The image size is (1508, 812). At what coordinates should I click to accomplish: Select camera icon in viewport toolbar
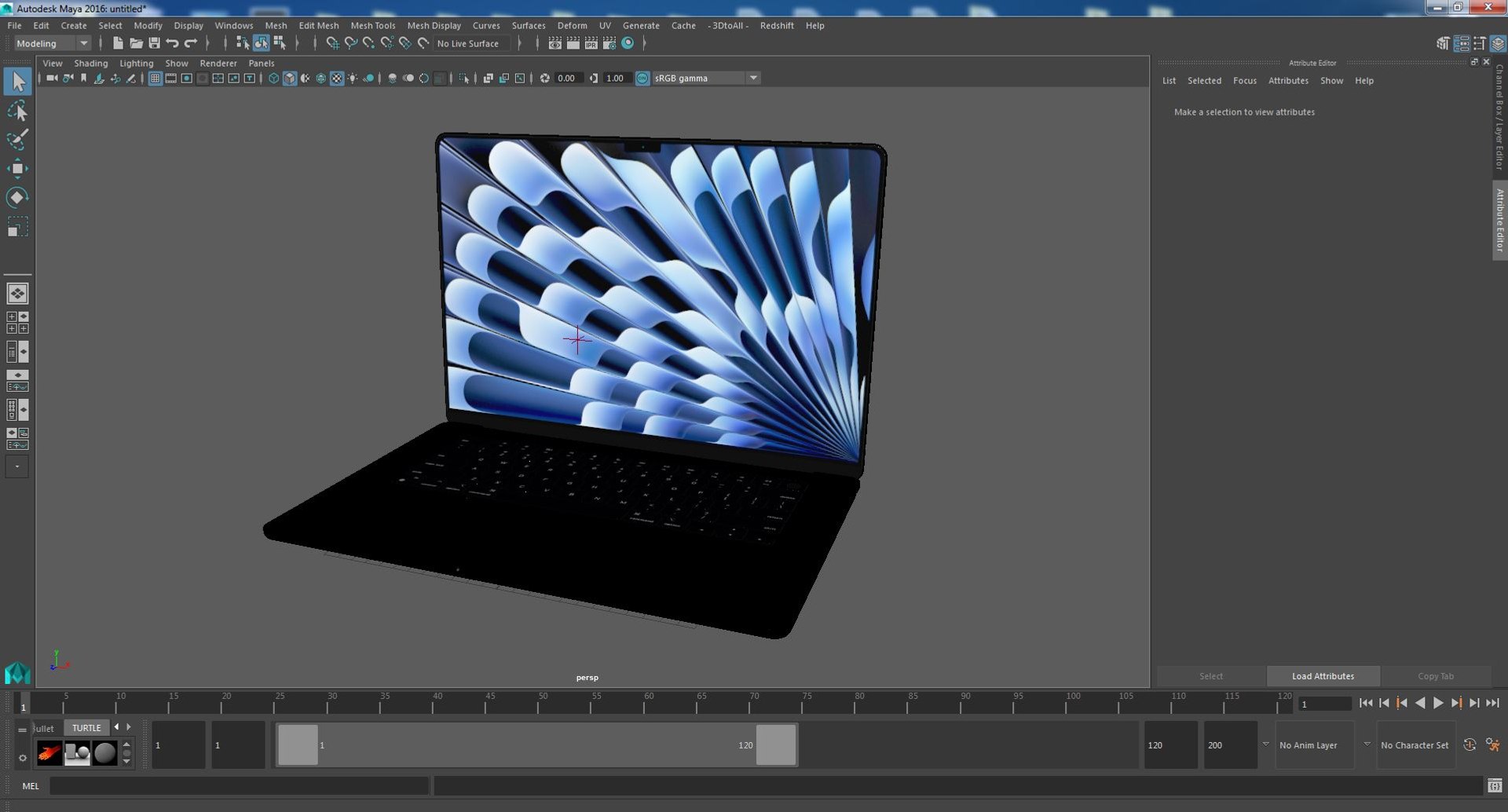click(x=52, y=78)
